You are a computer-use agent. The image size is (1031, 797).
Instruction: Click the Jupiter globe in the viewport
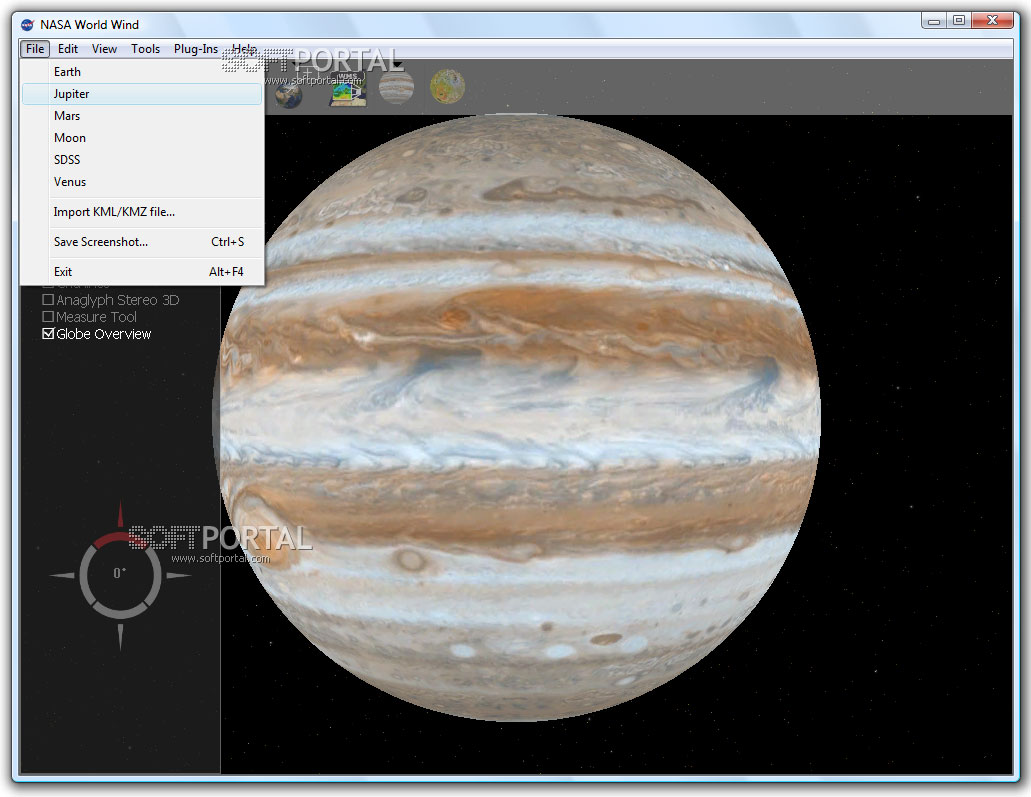pyautogui.click(x=517, y=418)
